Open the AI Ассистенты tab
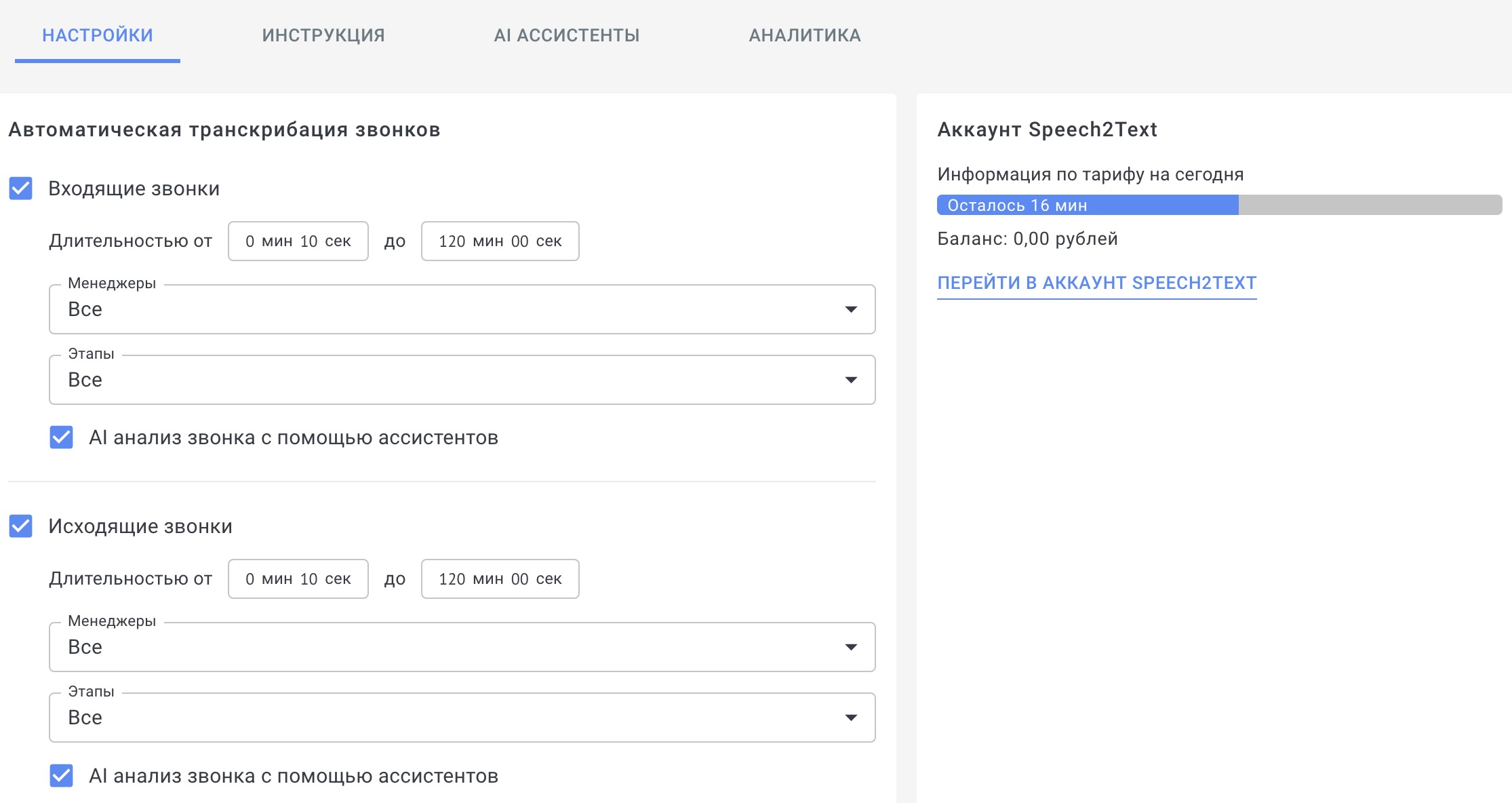Screen dimensions: 1512x803 click(567, 35)
